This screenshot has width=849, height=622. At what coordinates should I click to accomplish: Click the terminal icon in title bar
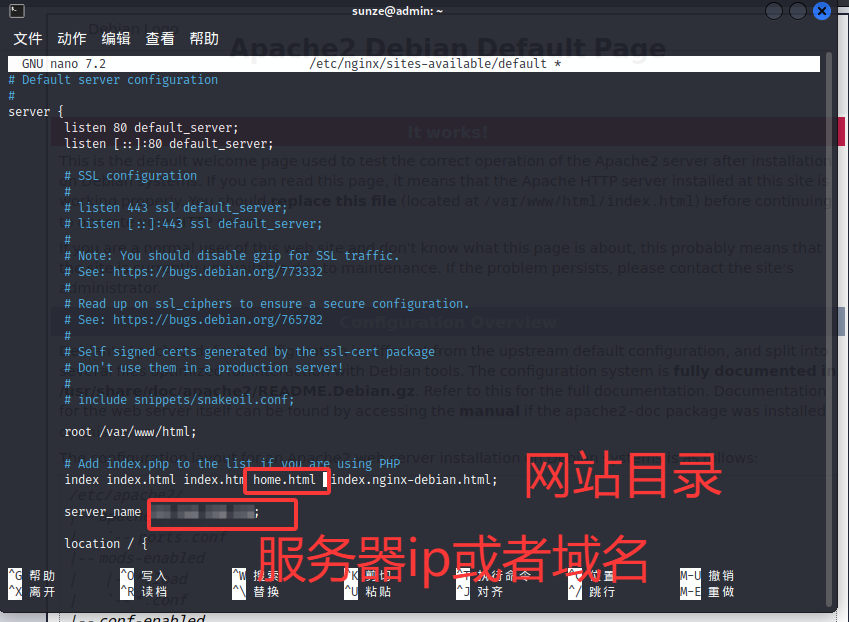(17, 10)
